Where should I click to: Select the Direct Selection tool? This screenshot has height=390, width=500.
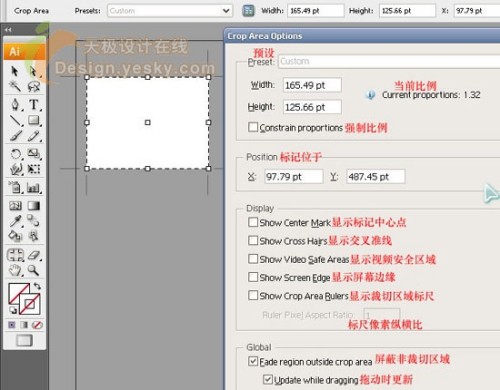[x=34, y=71]
